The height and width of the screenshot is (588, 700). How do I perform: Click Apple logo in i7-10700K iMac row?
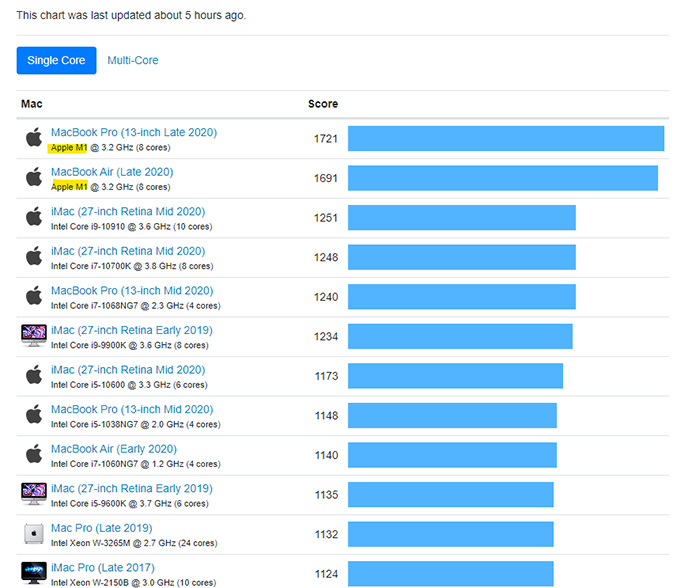[34, 256]
